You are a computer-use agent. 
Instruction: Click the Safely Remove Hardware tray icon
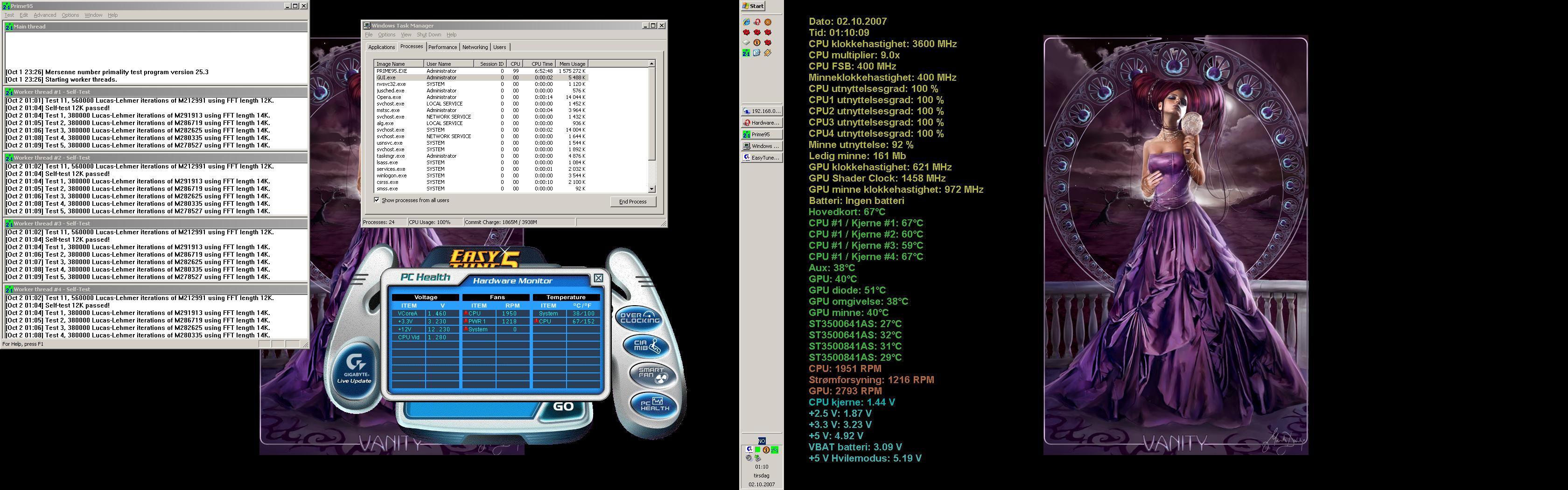(758, 458)
